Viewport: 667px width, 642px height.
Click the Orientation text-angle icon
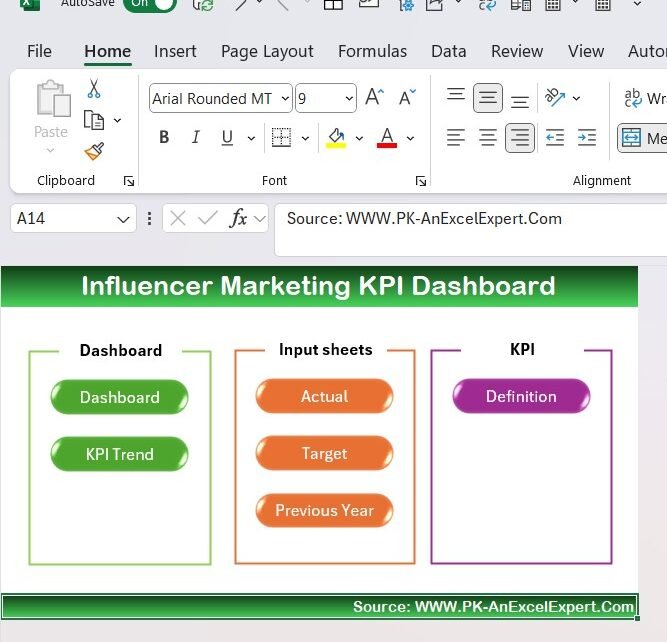pyautogui.click(x=554, y=97)
